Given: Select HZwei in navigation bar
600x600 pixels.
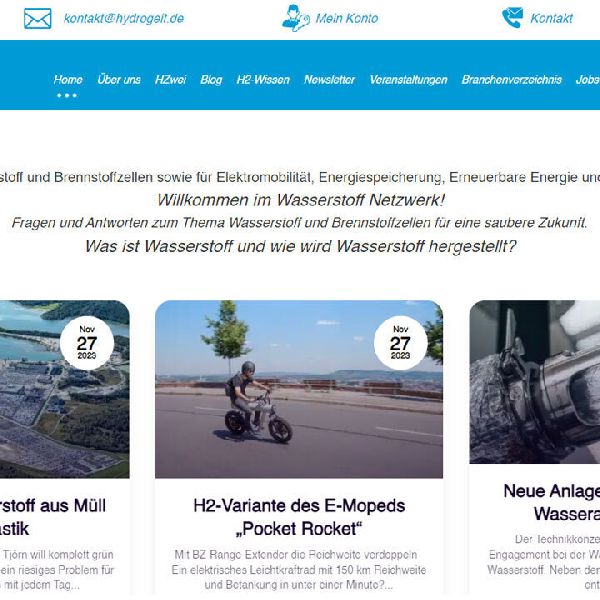Looking at the screenshot, I should coord(170,79).
